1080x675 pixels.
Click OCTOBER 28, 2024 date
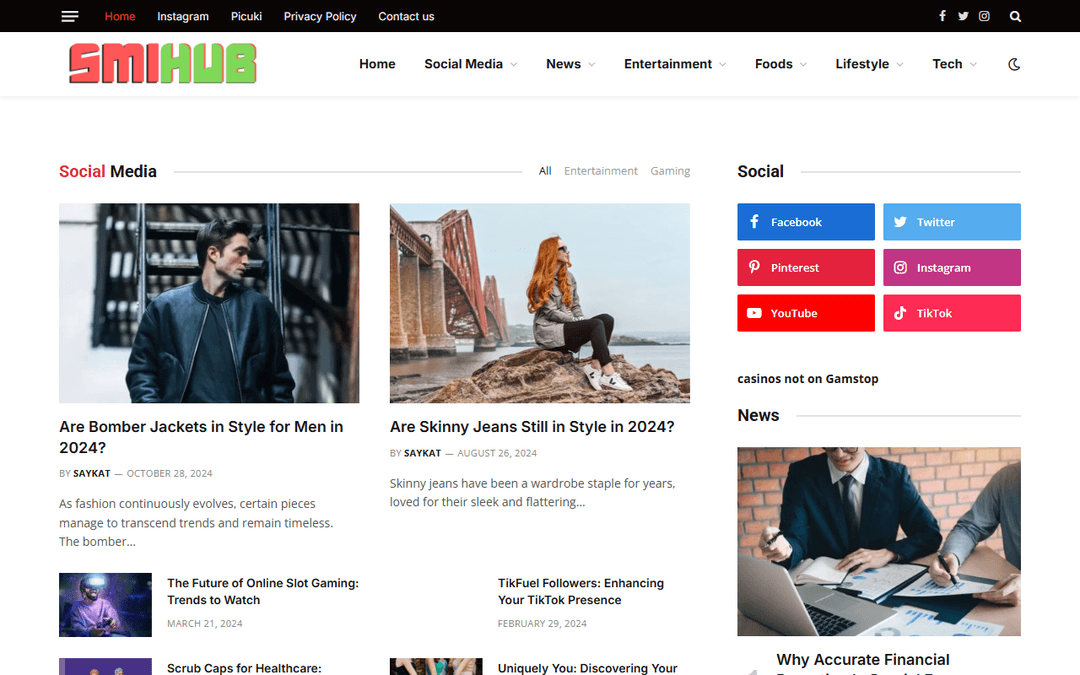click(169, 473)
